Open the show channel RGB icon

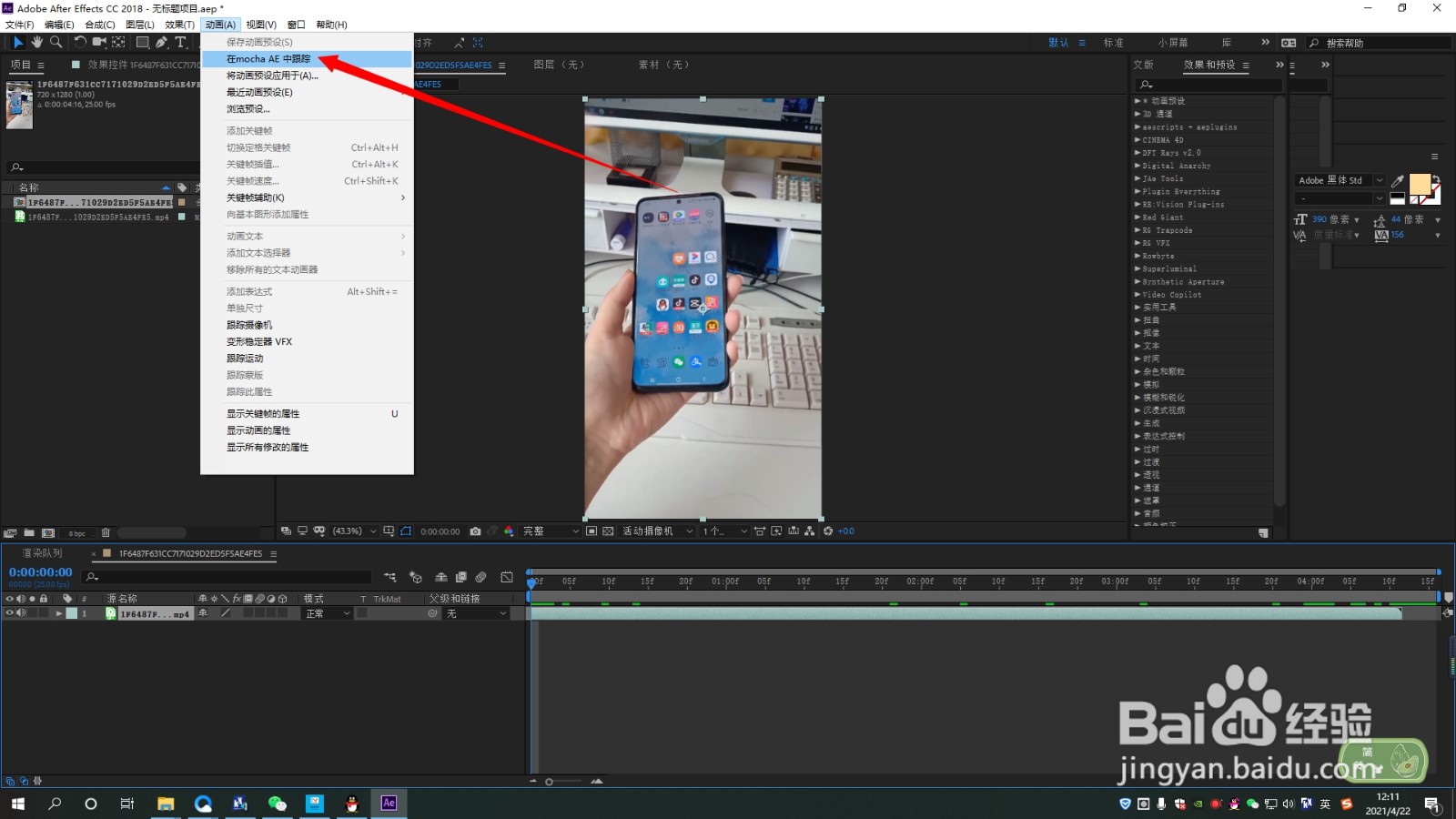509,531
